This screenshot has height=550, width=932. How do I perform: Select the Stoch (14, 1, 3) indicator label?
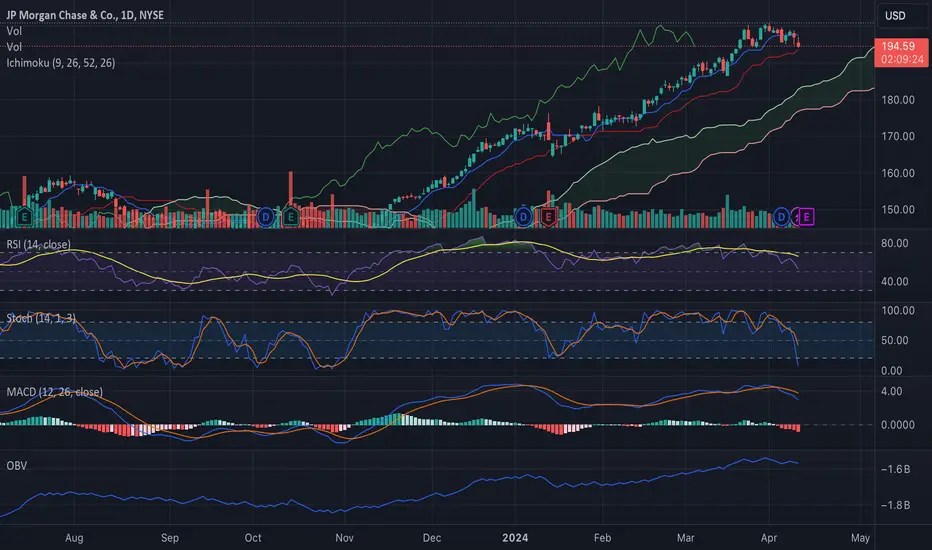[41, 318]
